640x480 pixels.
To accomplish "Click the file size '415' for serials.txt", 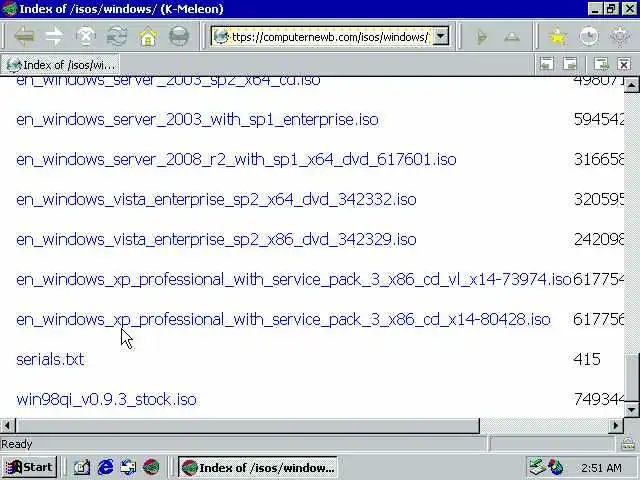I will point(587,360).
